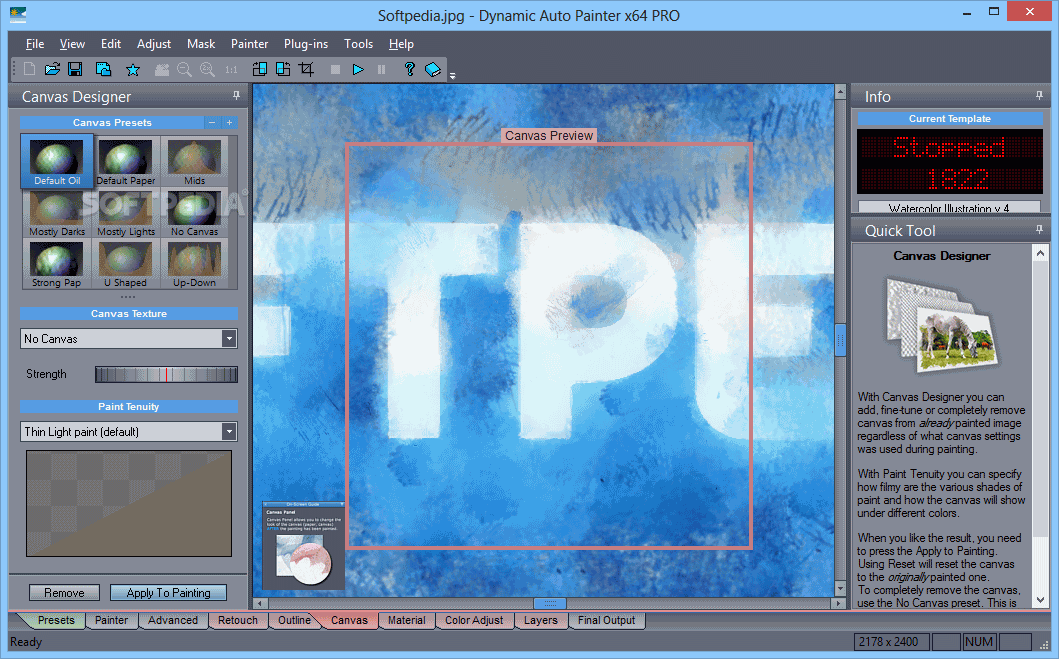The width and height of the screenshot is (1059, 659).
Task: Open the Paint Tenuity dropdown
Action: pos(128,431)
